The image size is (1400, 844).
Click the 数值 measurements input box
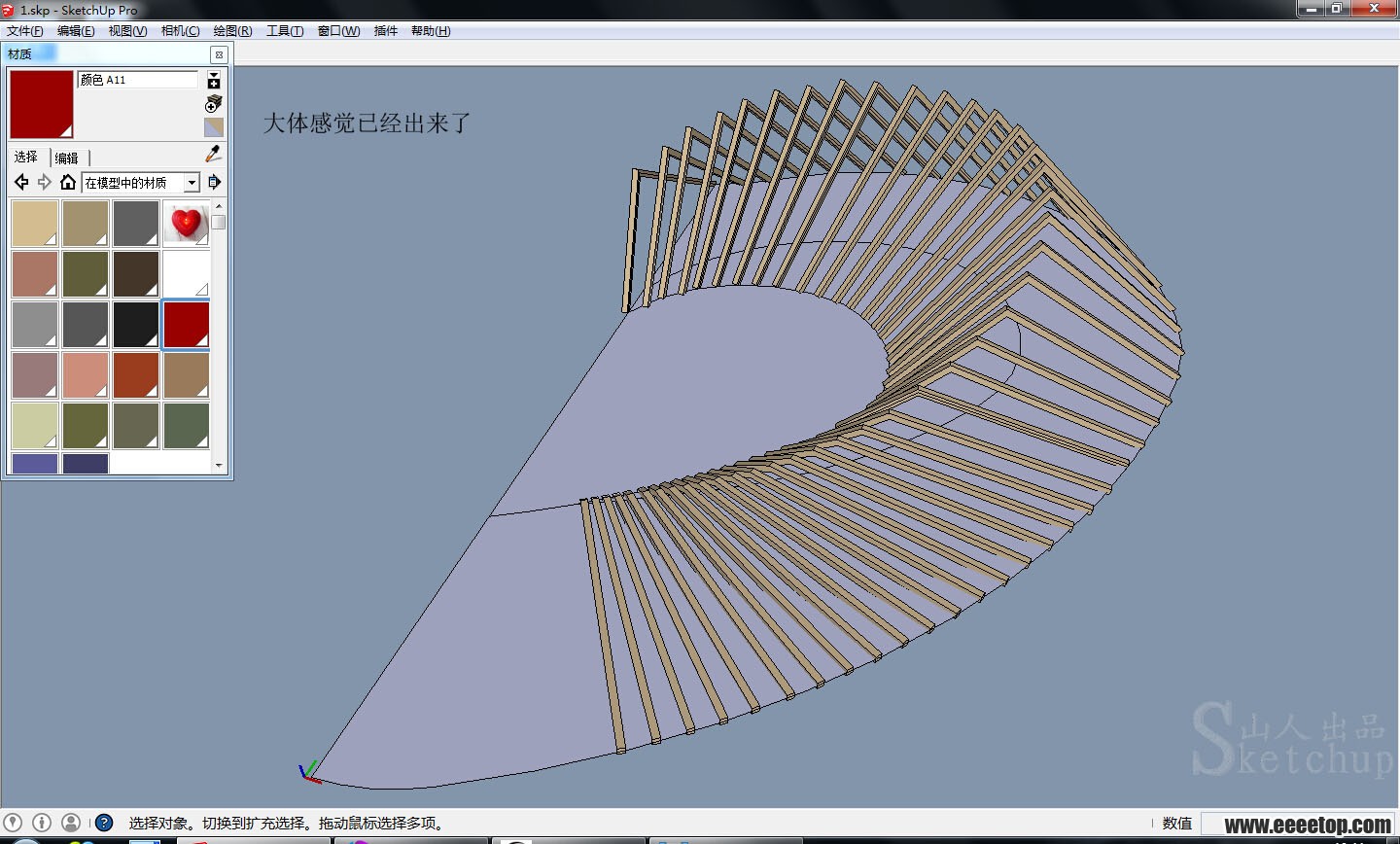(x=1299, y=823)
